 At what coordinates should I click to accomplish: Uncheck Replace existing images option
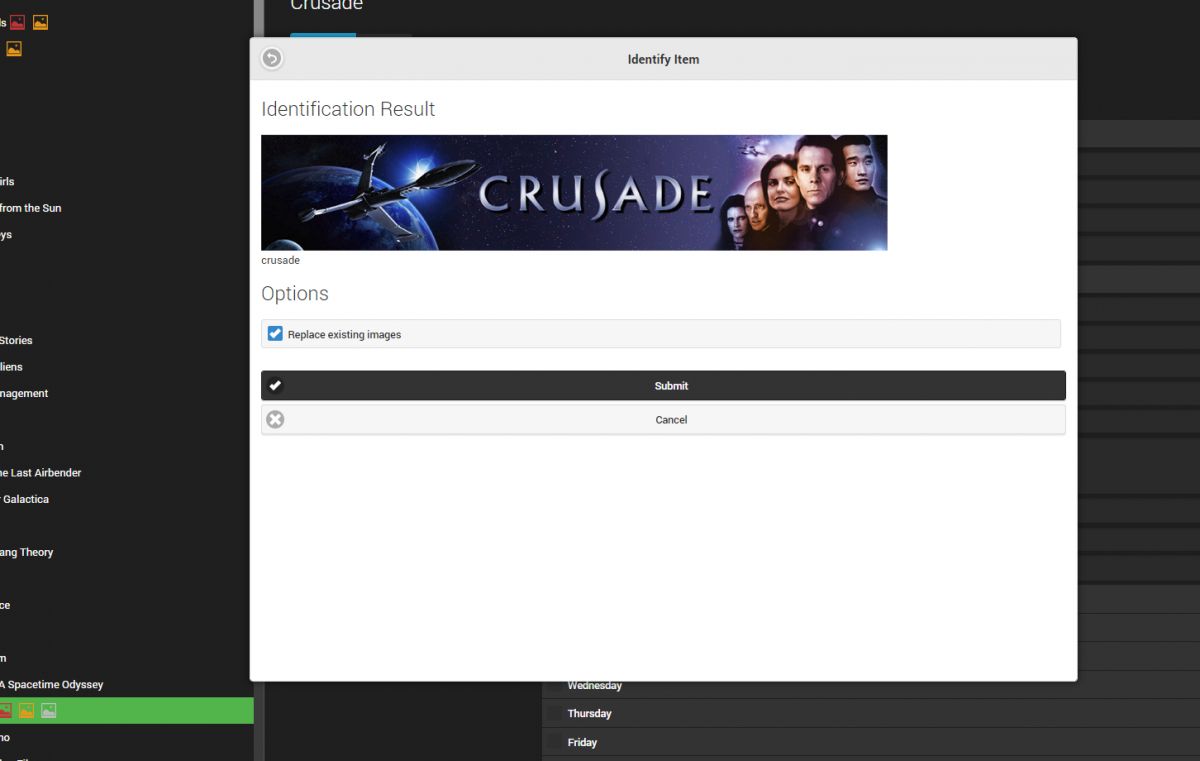[275, 334]
